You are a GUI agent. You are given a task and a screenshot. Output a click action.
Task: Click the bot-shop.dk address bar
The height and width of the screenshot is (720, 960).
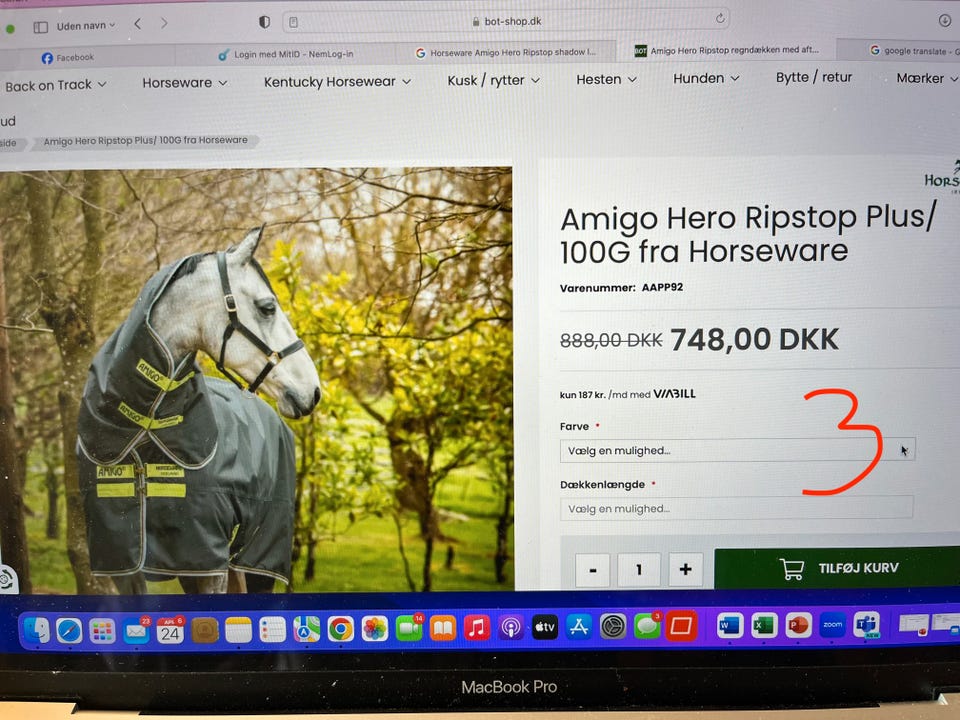click(x=506, y=21)
